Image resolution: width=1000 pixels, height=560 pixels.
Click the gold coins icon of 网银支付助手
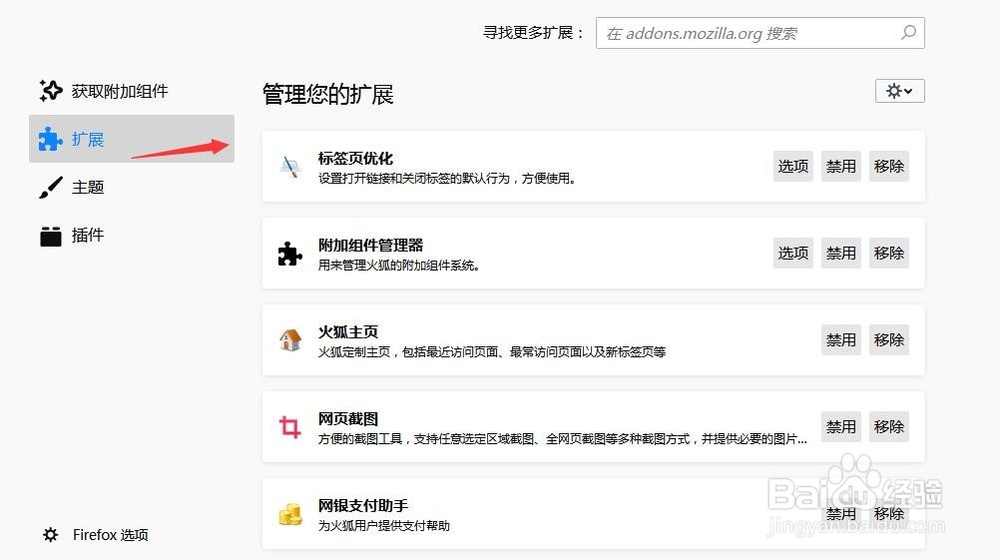(x=290, y=514)
